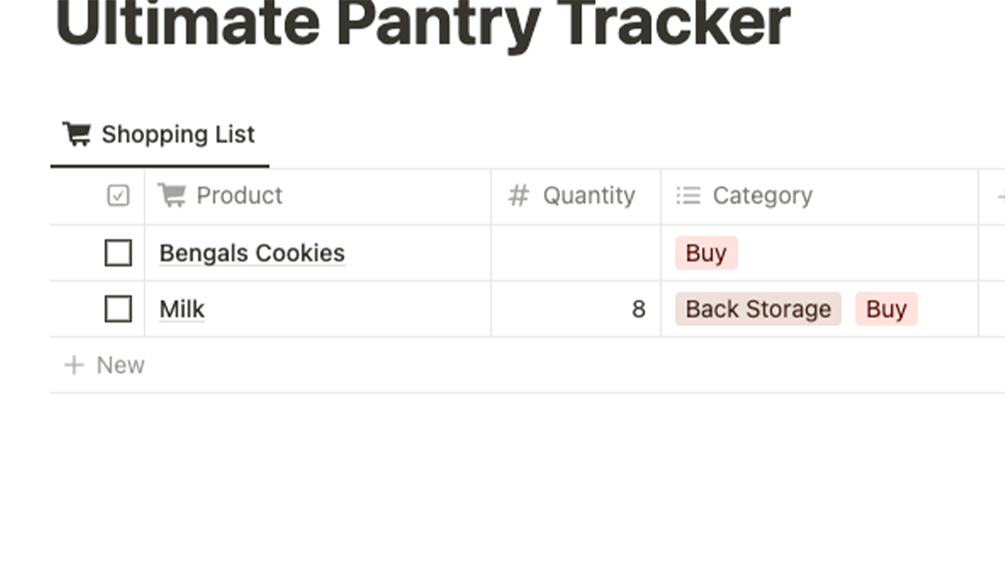Click the cart icon in Product header
This screenshot has height=565, width=1005.
pos(172,196)
